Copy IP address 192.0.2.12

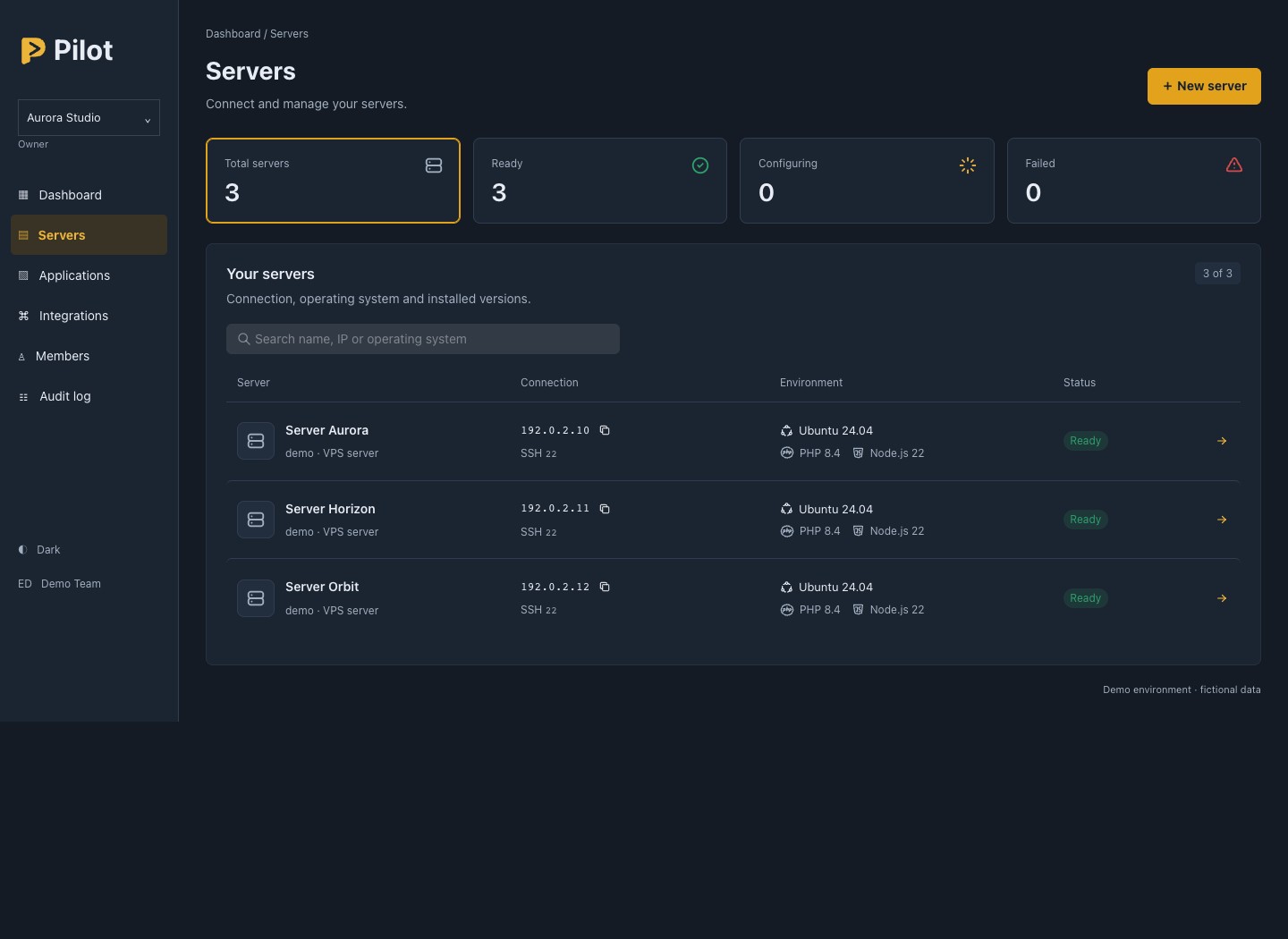(605, 587)
